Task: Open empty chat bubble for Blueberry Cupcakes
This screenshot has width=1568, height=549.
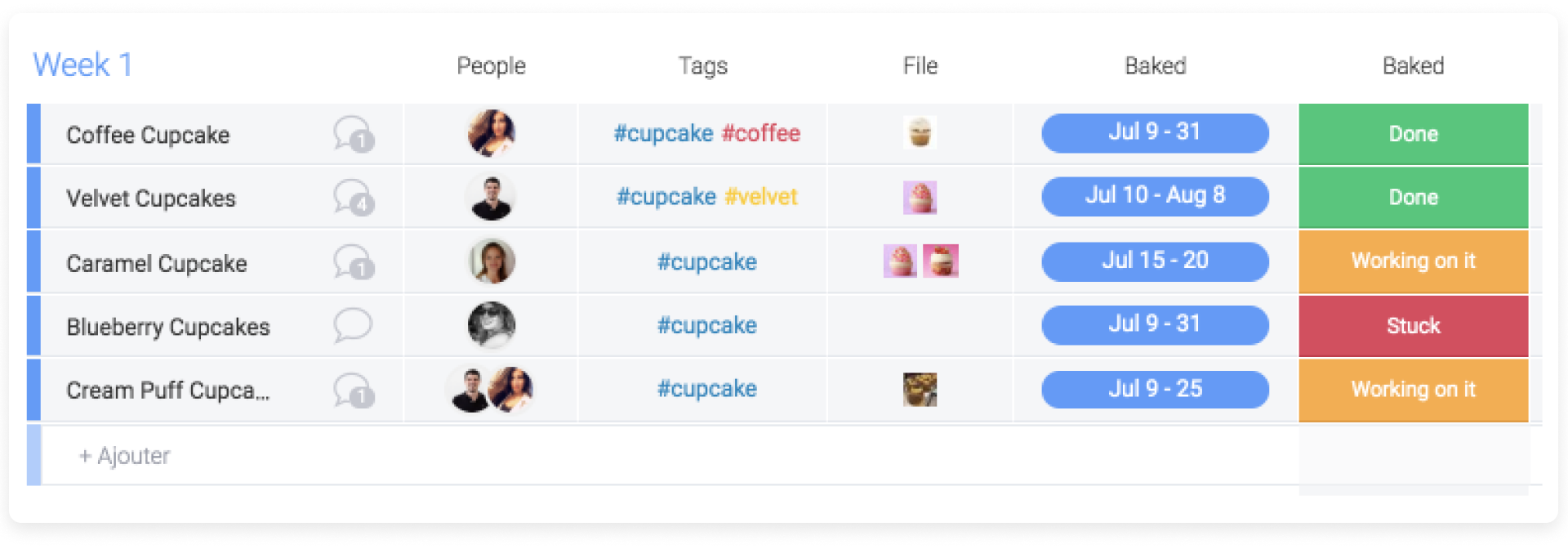Action: 353,325
